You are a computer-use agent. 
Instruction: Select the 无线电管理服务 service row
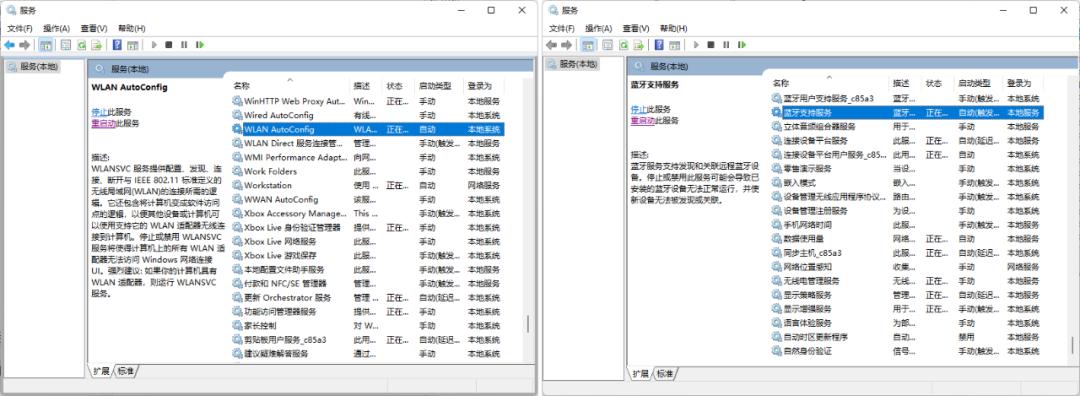coord(906,281)
